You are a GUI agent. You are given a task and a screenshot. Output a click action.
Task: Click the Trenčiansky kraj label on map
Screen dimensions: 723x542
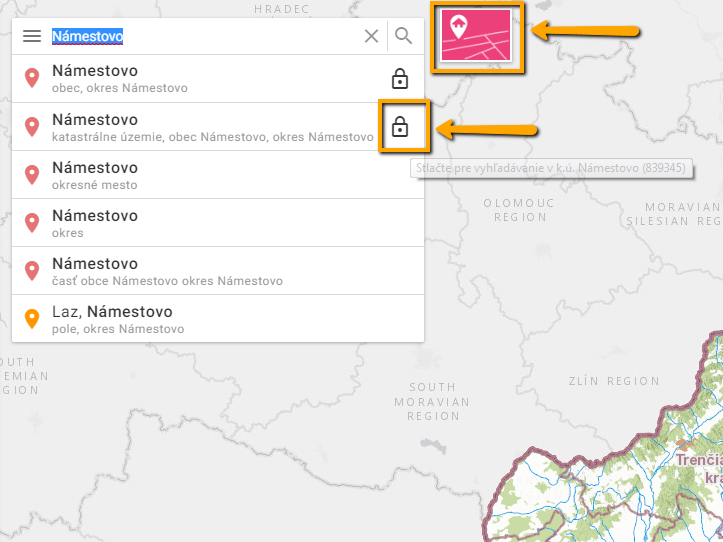point(699,469)
